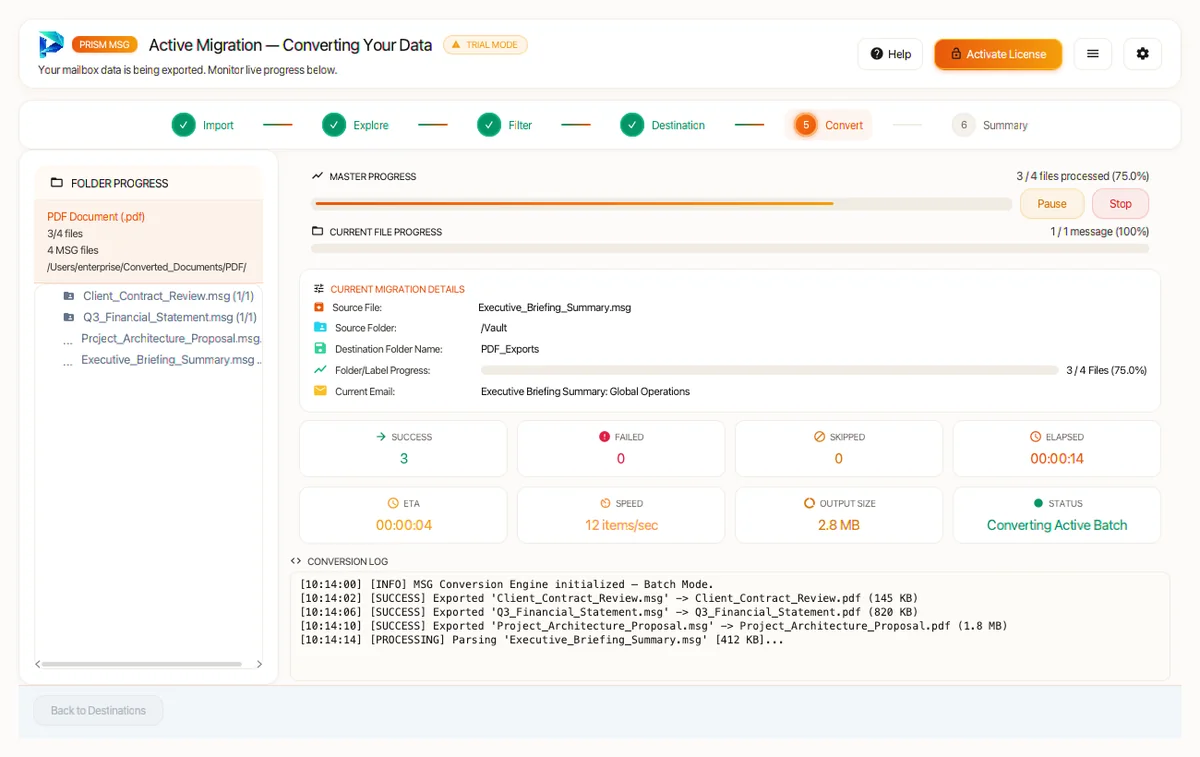Click the green Status dot
This screenshot has width=1200, height=757.
[1038, 503]
